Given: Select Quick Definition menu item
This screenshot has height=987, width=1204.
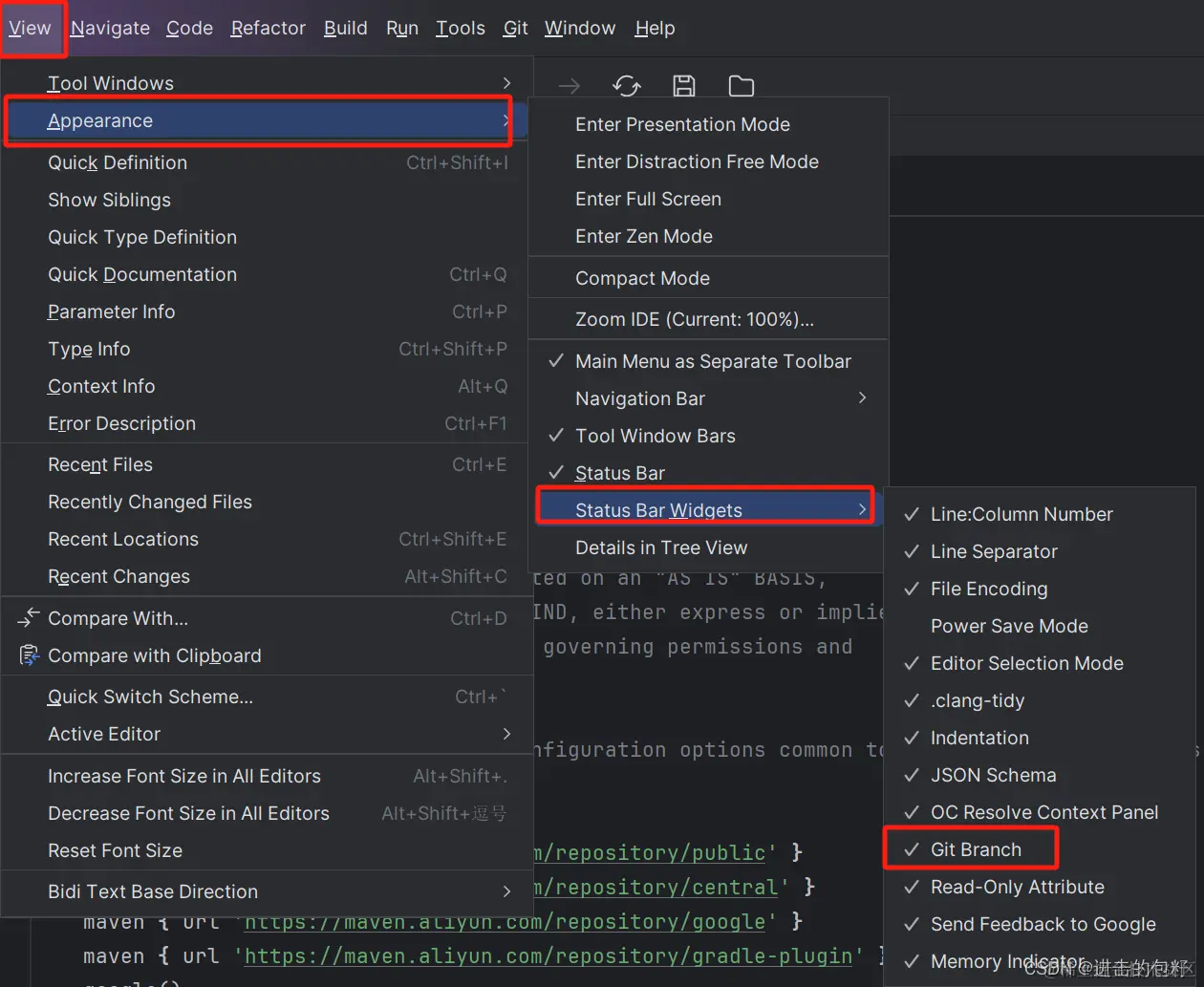Looking at the screenshot, I should click(266, 162).
